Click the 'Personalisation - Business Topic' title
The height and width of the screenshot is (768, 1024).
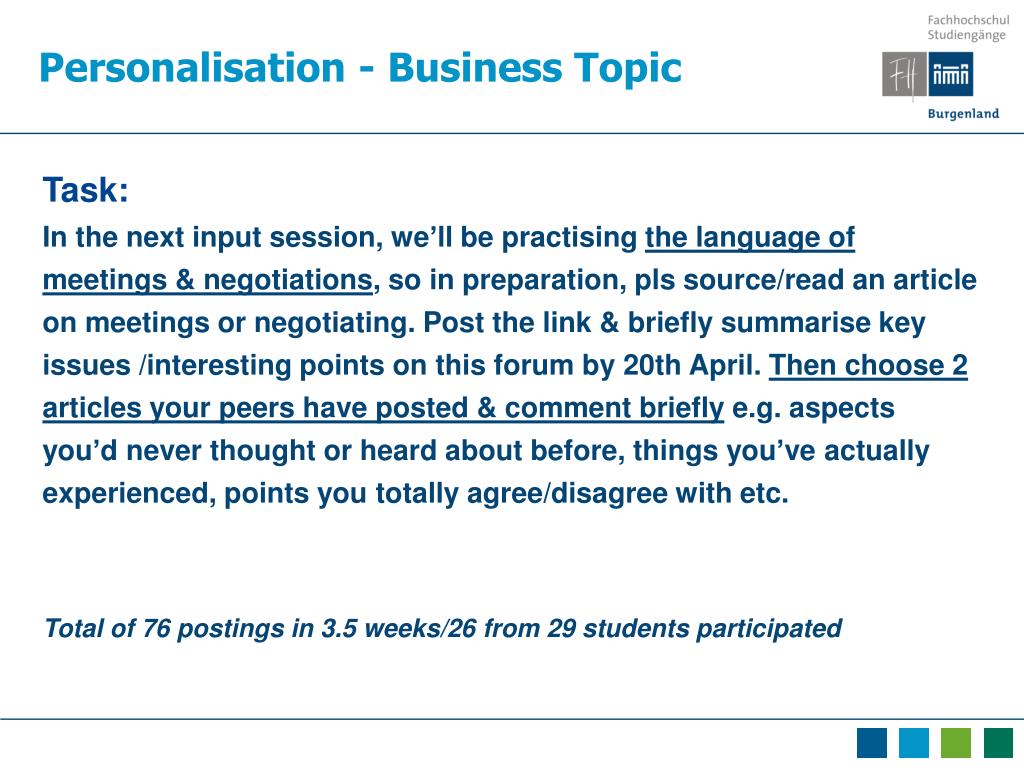click(x=360, y=68)
